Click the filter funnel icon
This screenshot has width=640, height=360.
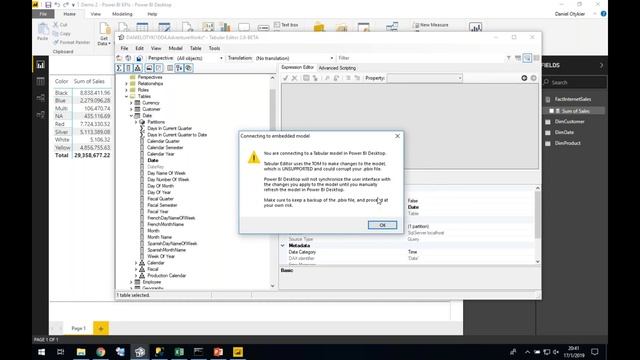click(509, 58)
